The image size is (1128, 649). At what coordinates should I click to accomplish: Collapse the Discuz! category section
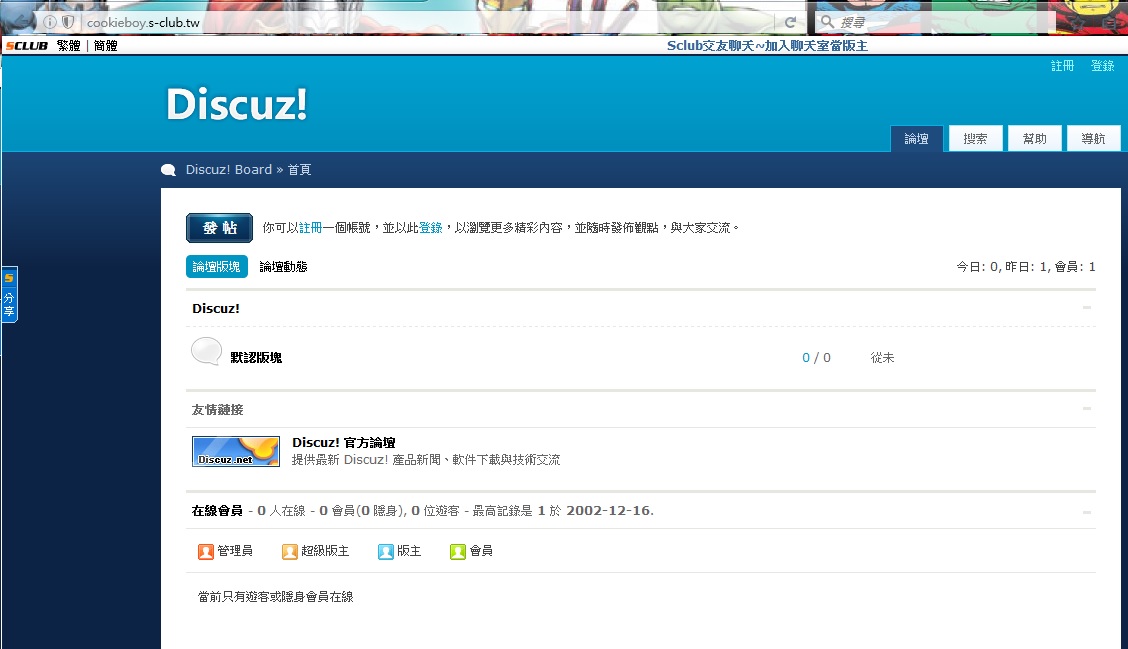coord(1087,308)
